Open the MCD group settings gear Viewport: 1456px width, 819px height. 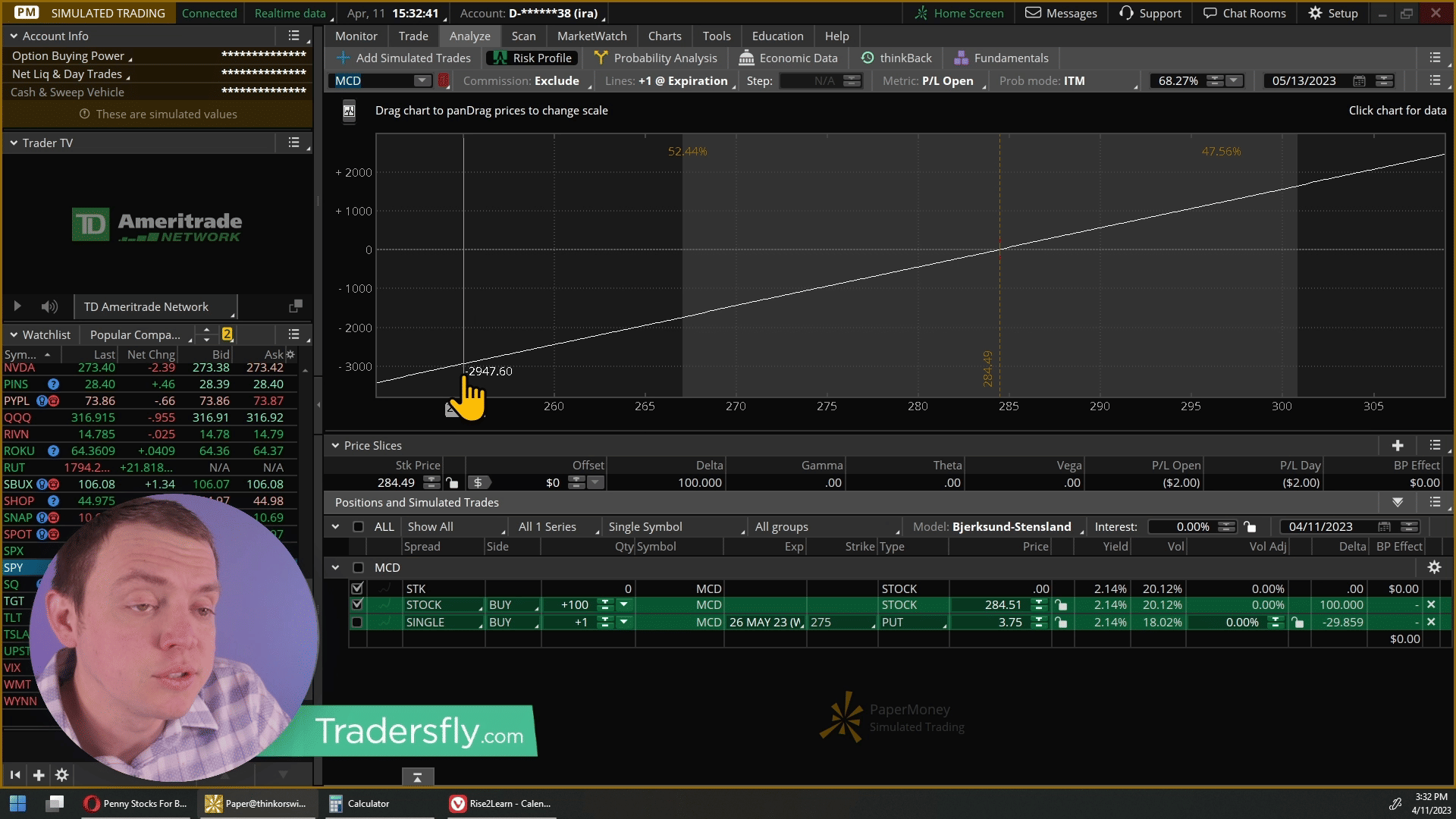(x=1434, y=567)
